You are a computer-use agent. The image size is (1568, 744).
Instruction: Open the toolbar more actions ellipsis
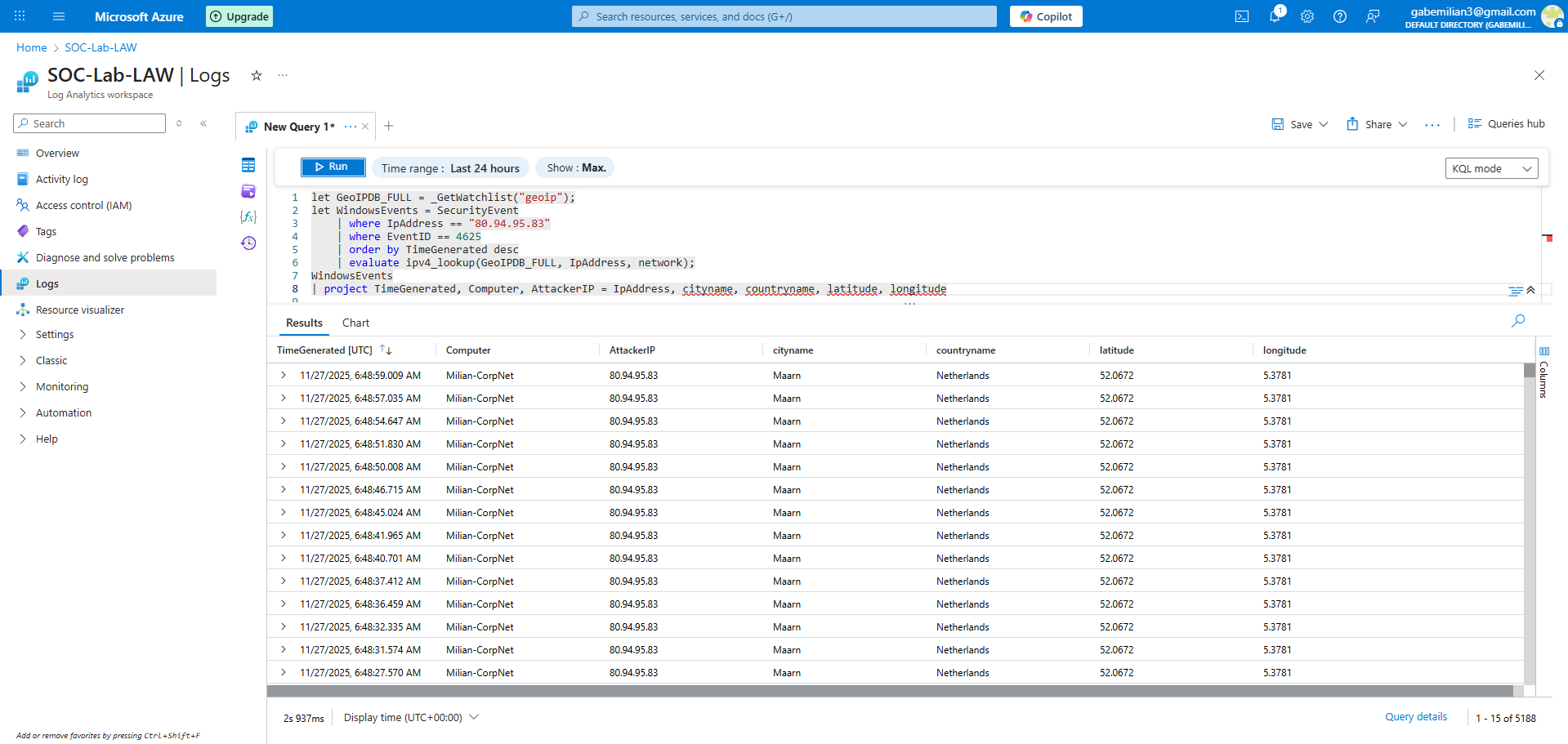pos(1432,124)
